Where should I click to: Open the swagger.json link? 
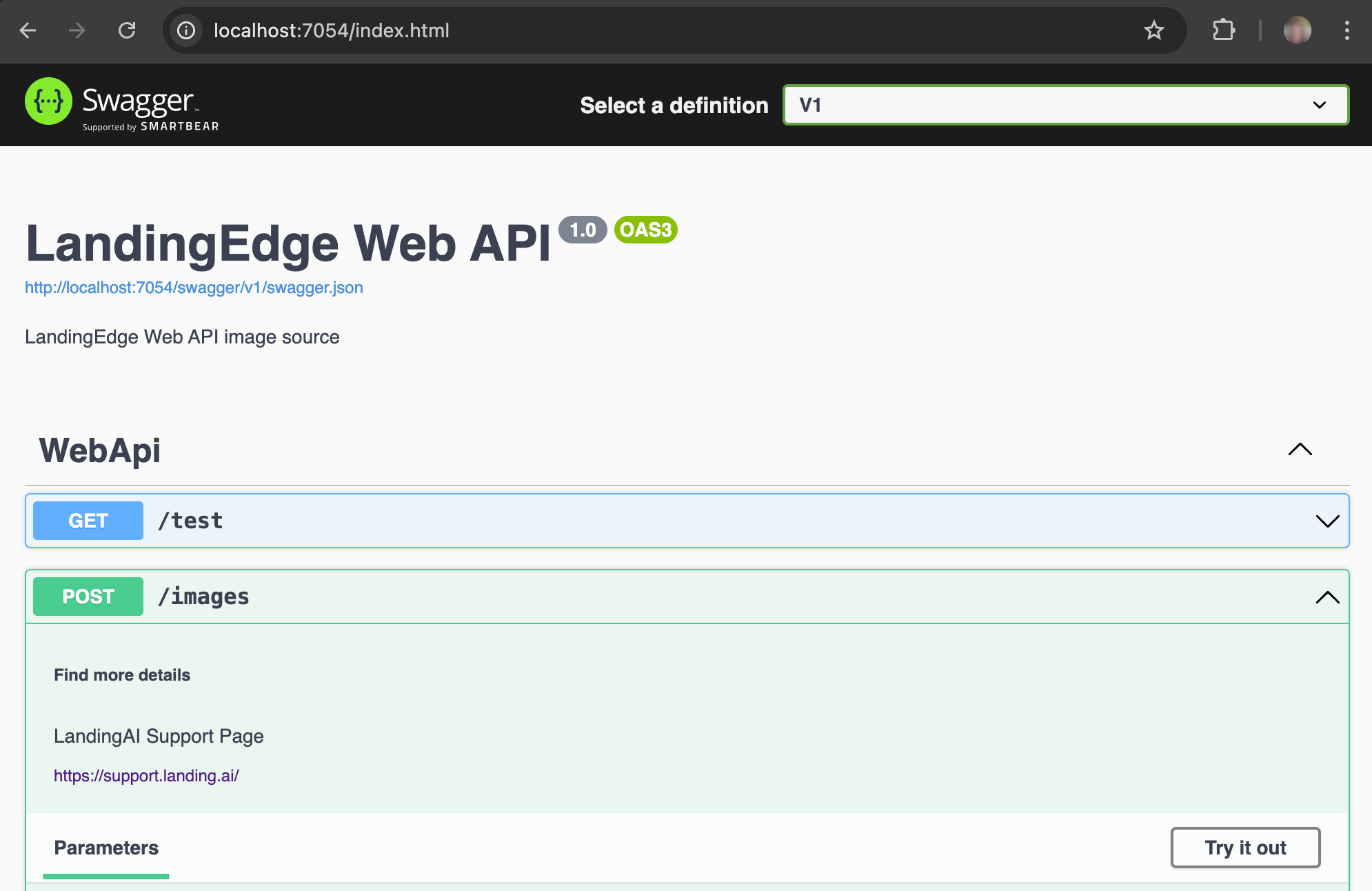click(x=194, y=288)
